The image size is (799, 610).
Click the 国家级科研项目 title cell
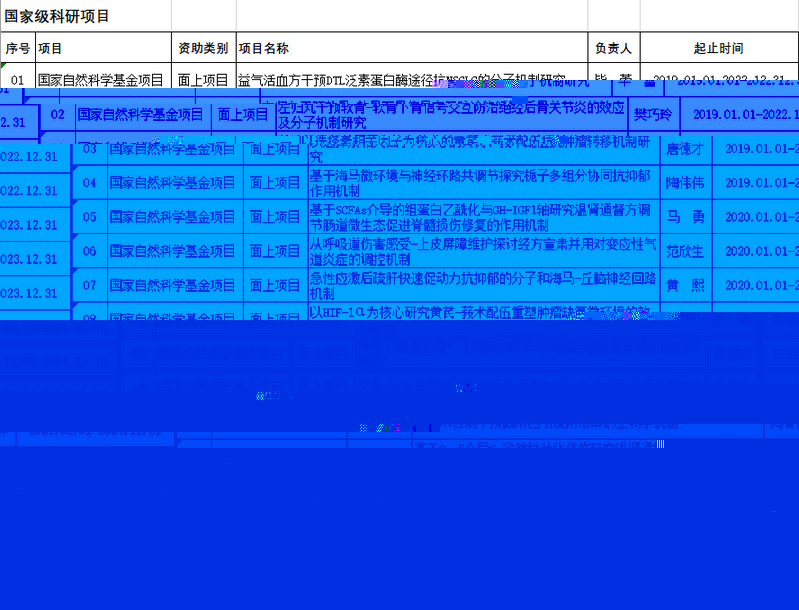coord(58,17)
